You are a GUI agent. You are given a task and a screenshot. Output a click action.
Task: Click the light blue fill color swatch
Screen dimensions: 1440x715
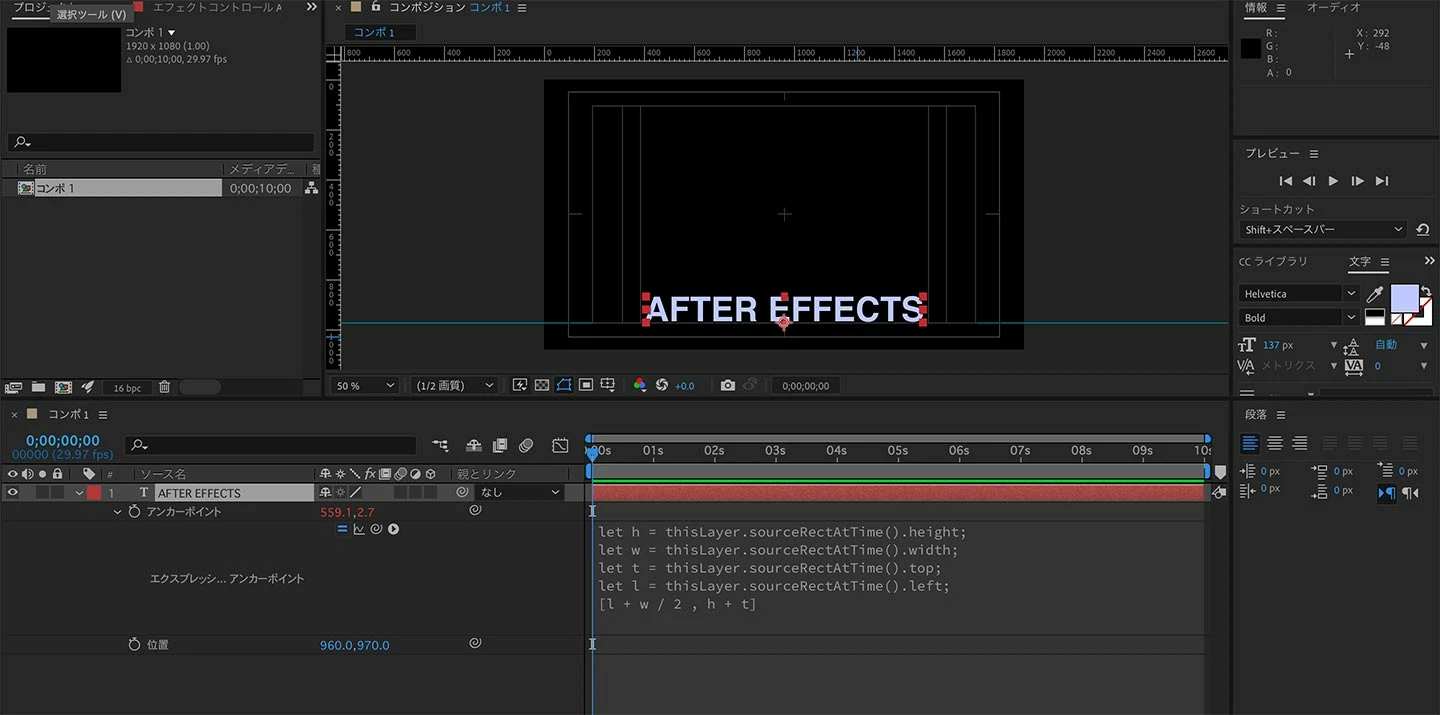1403,297
